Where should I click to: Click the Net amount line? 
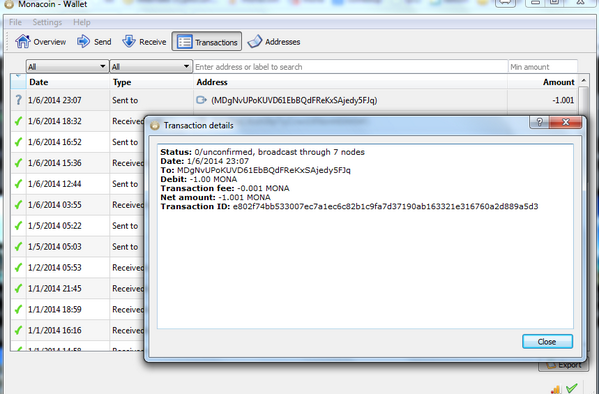point(215,198)
